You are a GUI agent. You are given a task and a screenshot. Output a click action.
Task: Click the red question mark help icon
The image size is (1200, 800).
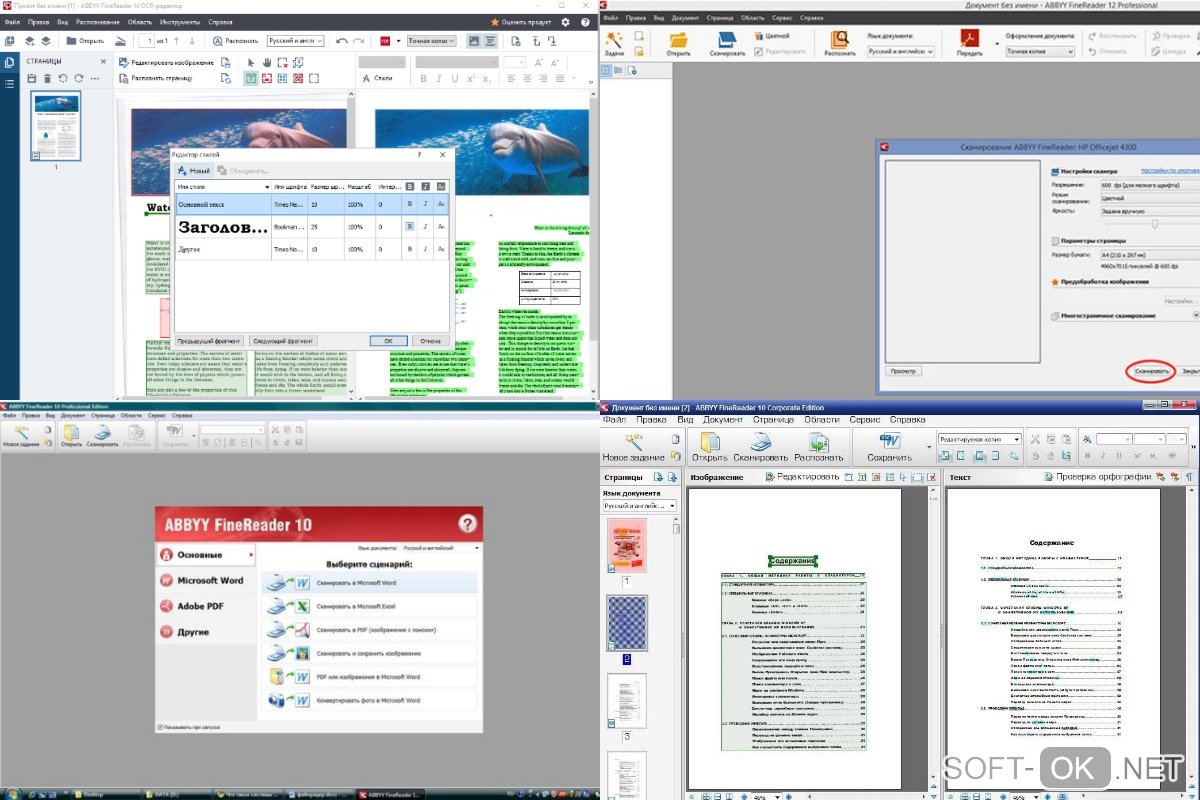click(467, 523)
